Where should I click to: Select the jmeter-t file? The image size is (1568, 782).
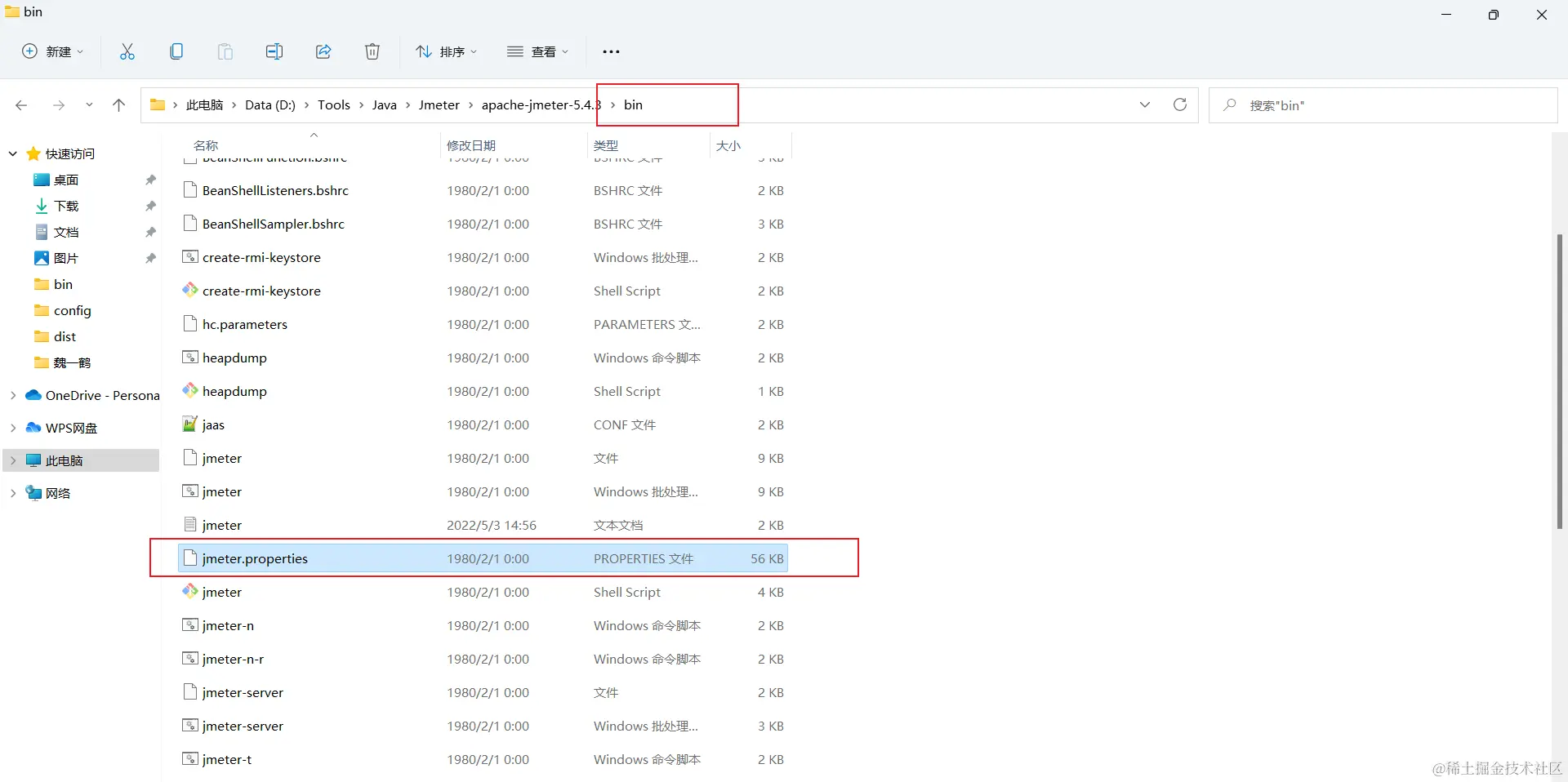click(x=483, y=759)
